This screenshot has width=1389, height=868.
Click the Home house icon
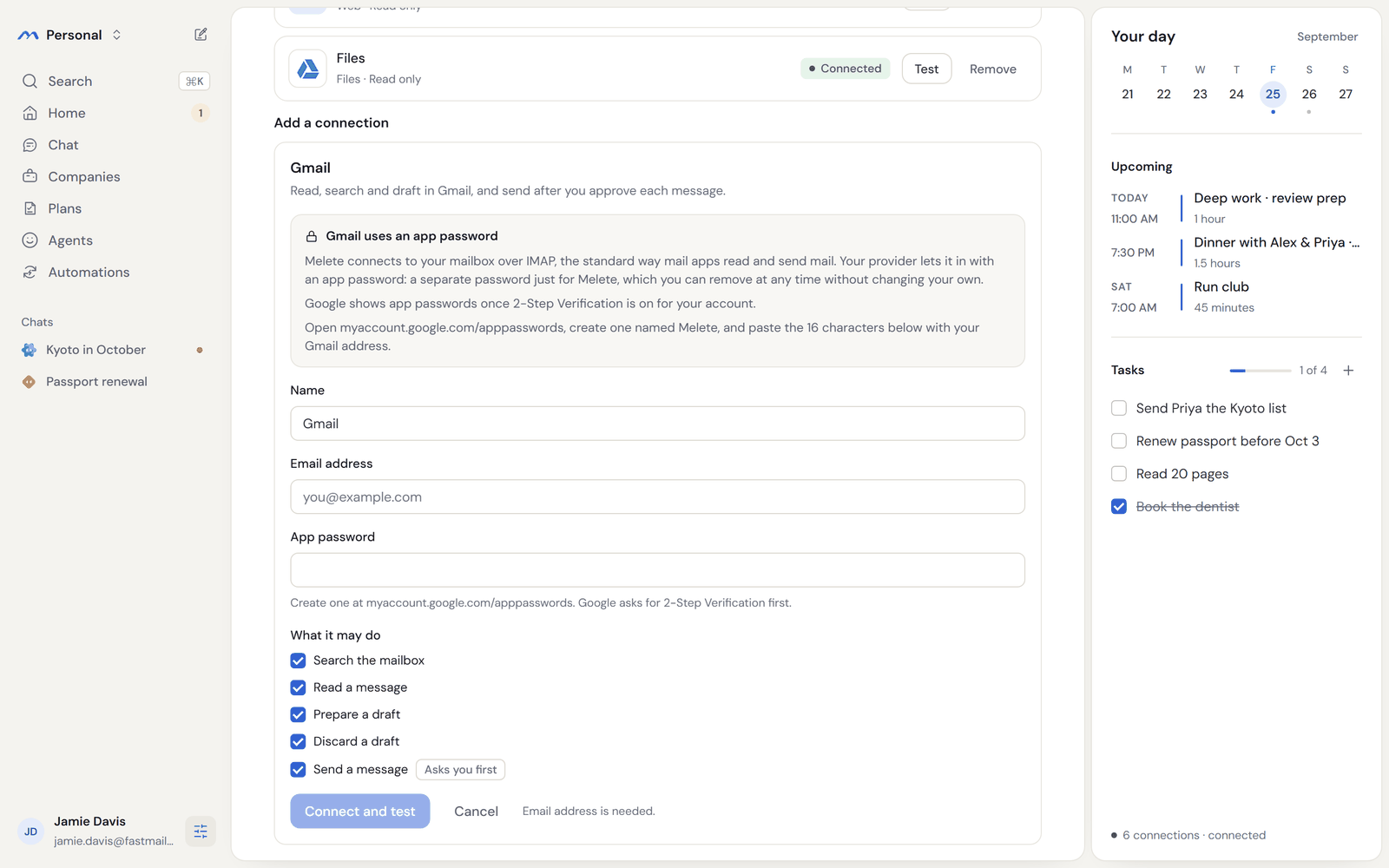(x=30, y=113)
